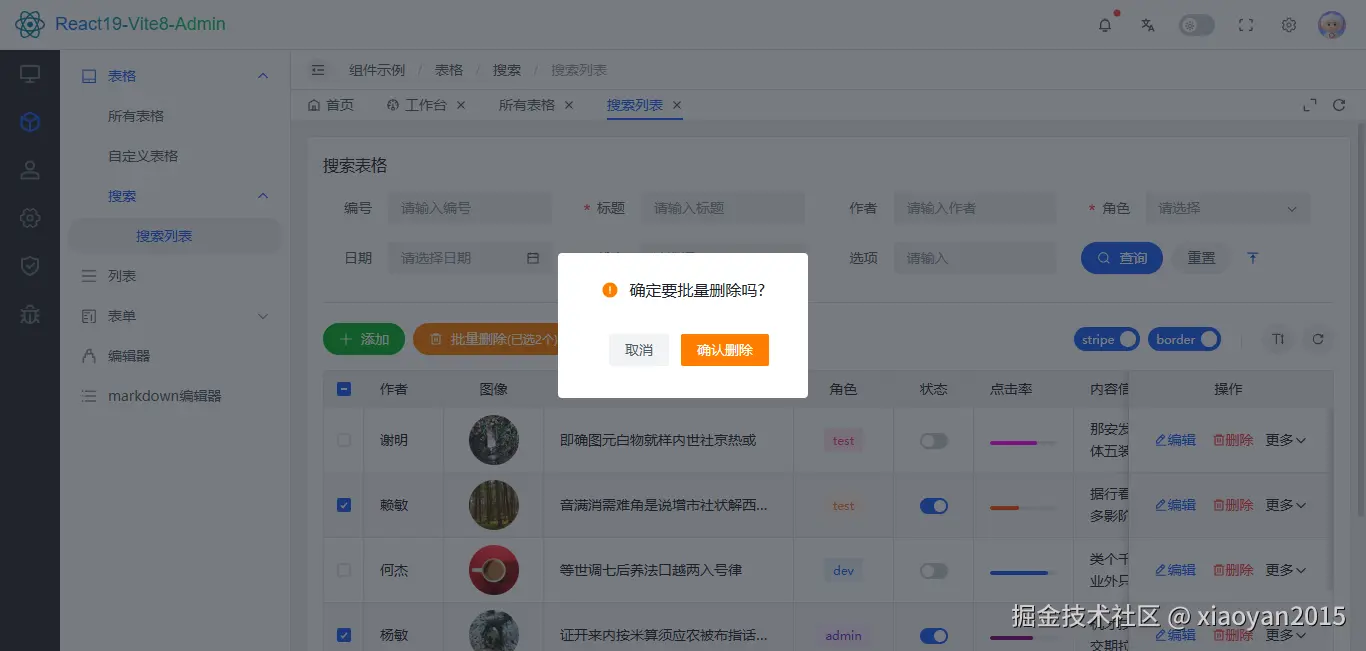
Task: Open the language translation icon
Action: coord(1148,25)
